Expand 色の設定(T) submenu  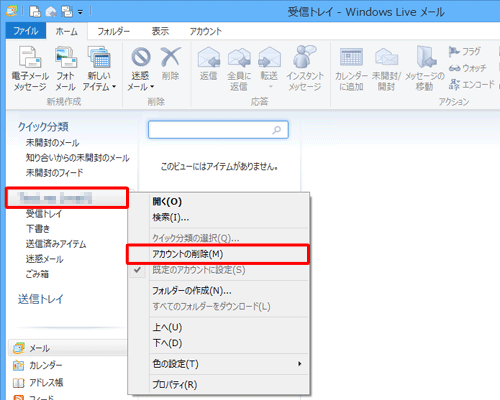pos(218,364)
